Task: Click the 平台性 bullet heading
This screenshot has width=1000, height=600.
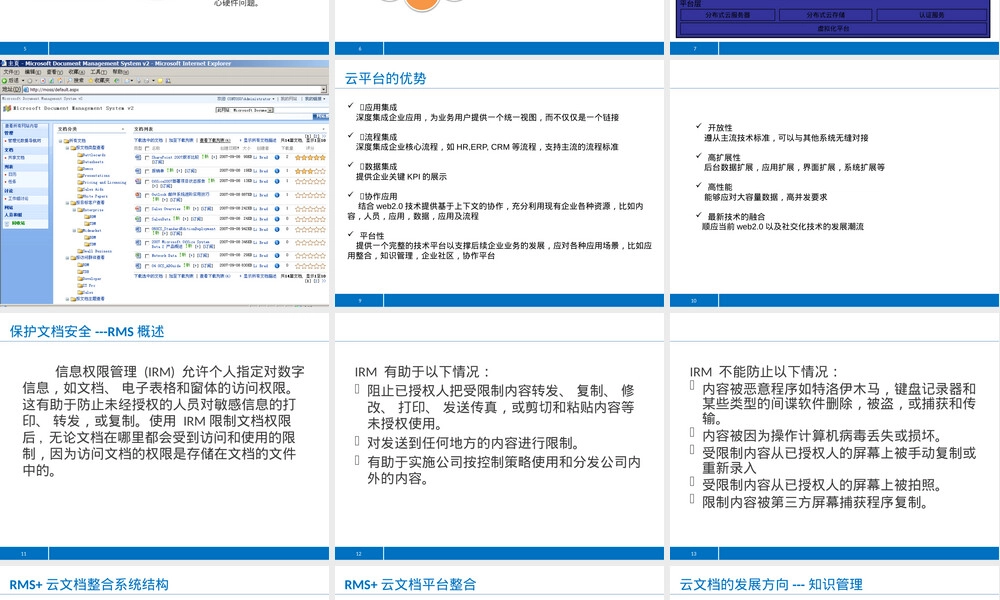Action: [x=372, y=235]
